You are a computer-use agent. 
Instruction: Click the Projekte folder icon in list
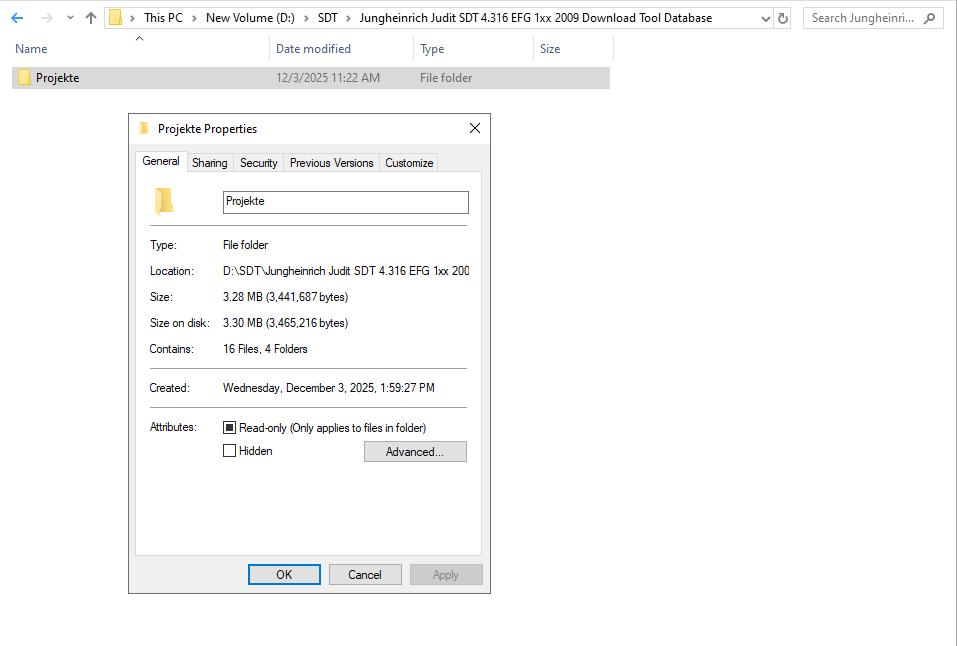24,77
